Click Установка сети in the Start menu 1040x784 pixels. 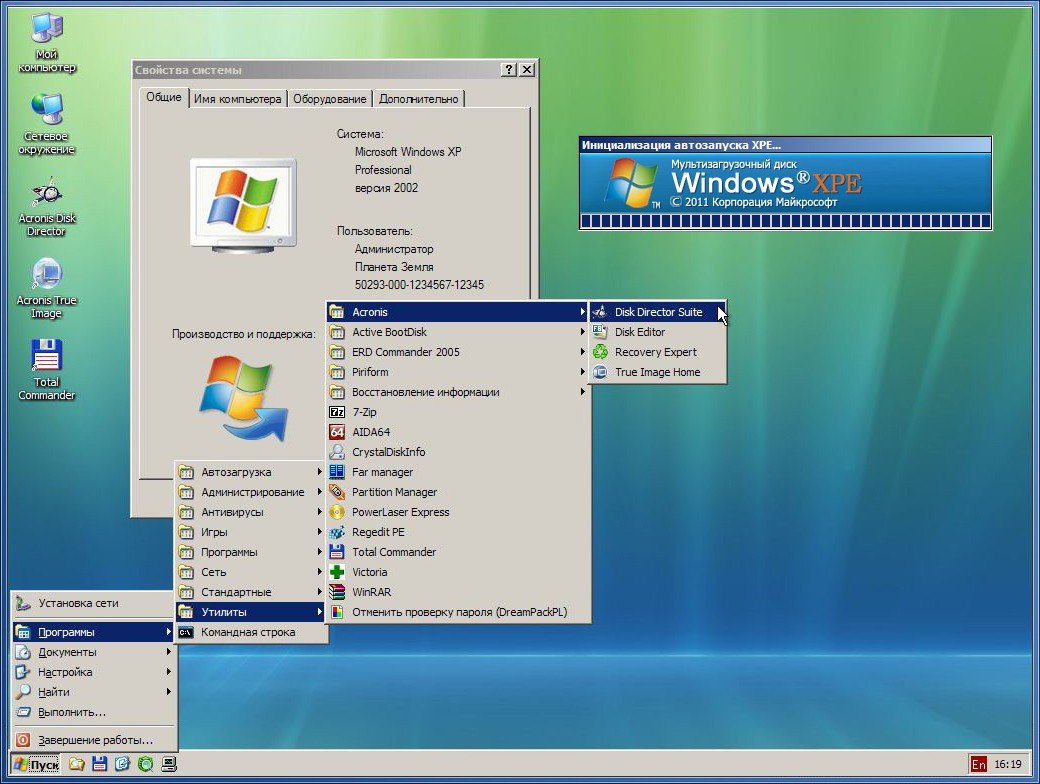pos(94,604)
